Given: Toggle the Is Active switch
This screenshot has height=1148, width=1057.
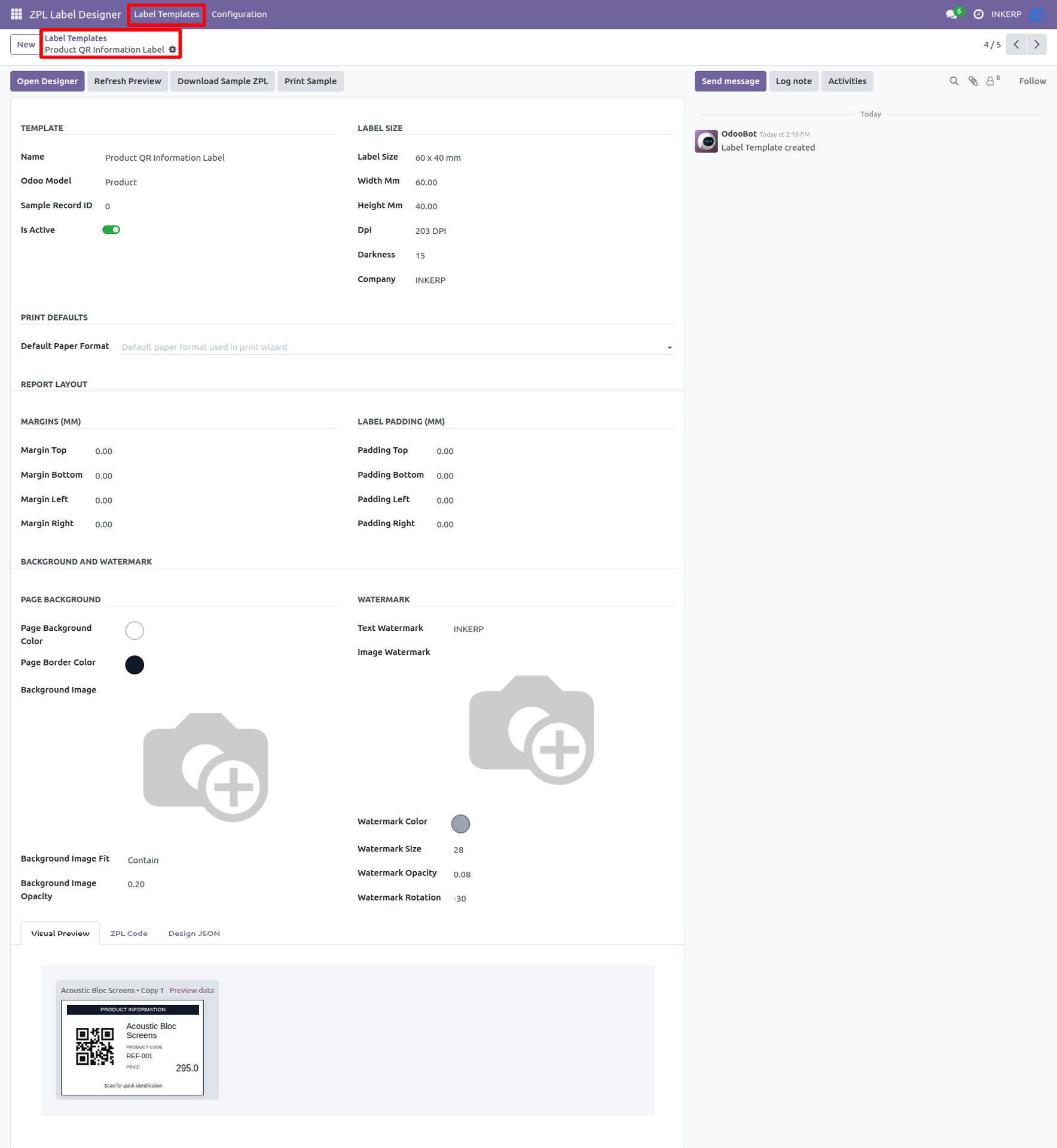Looking at the screenshot, I should pos(111,230).
